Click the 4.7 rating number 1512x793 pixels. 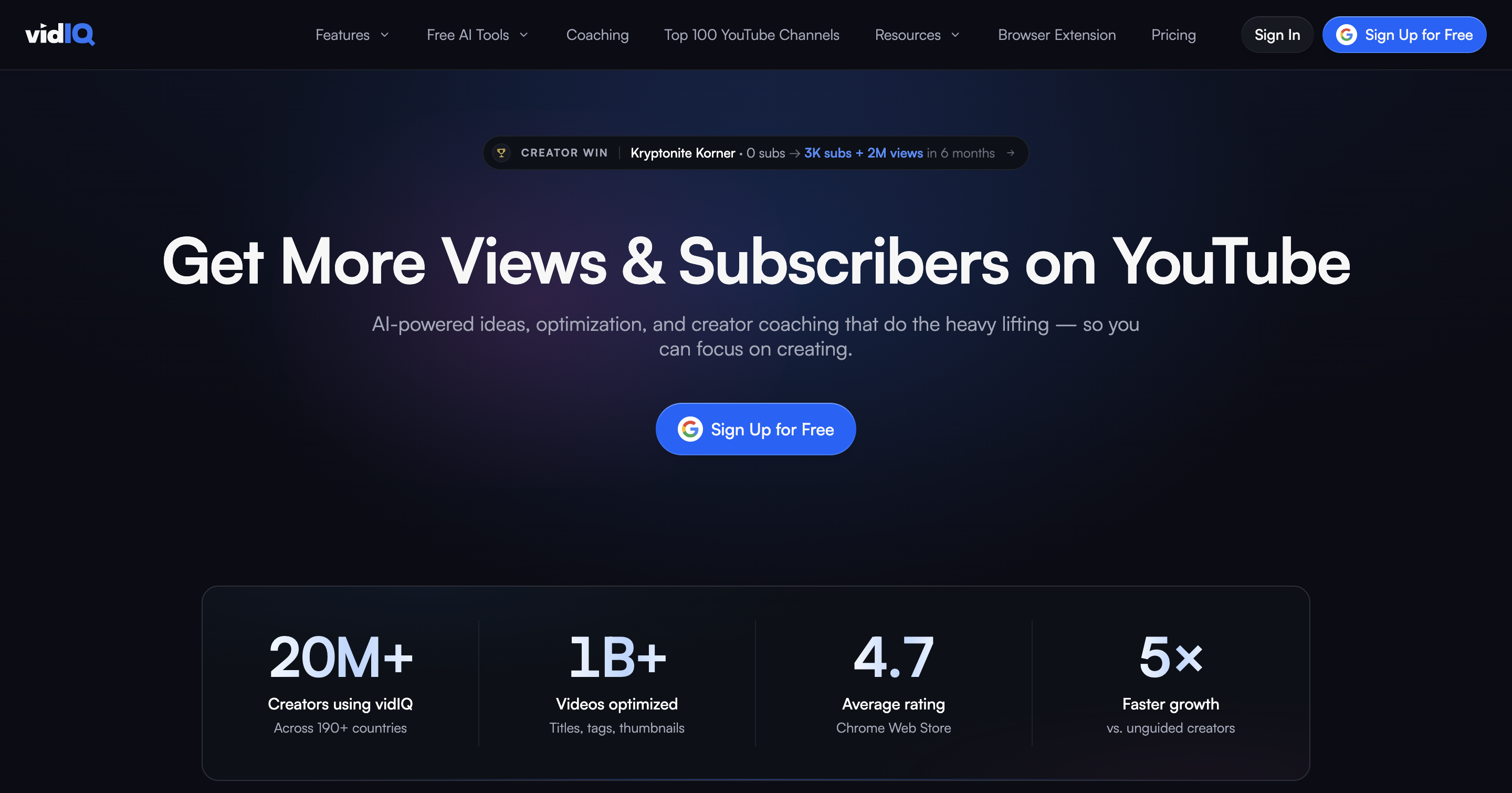[894, 657]
